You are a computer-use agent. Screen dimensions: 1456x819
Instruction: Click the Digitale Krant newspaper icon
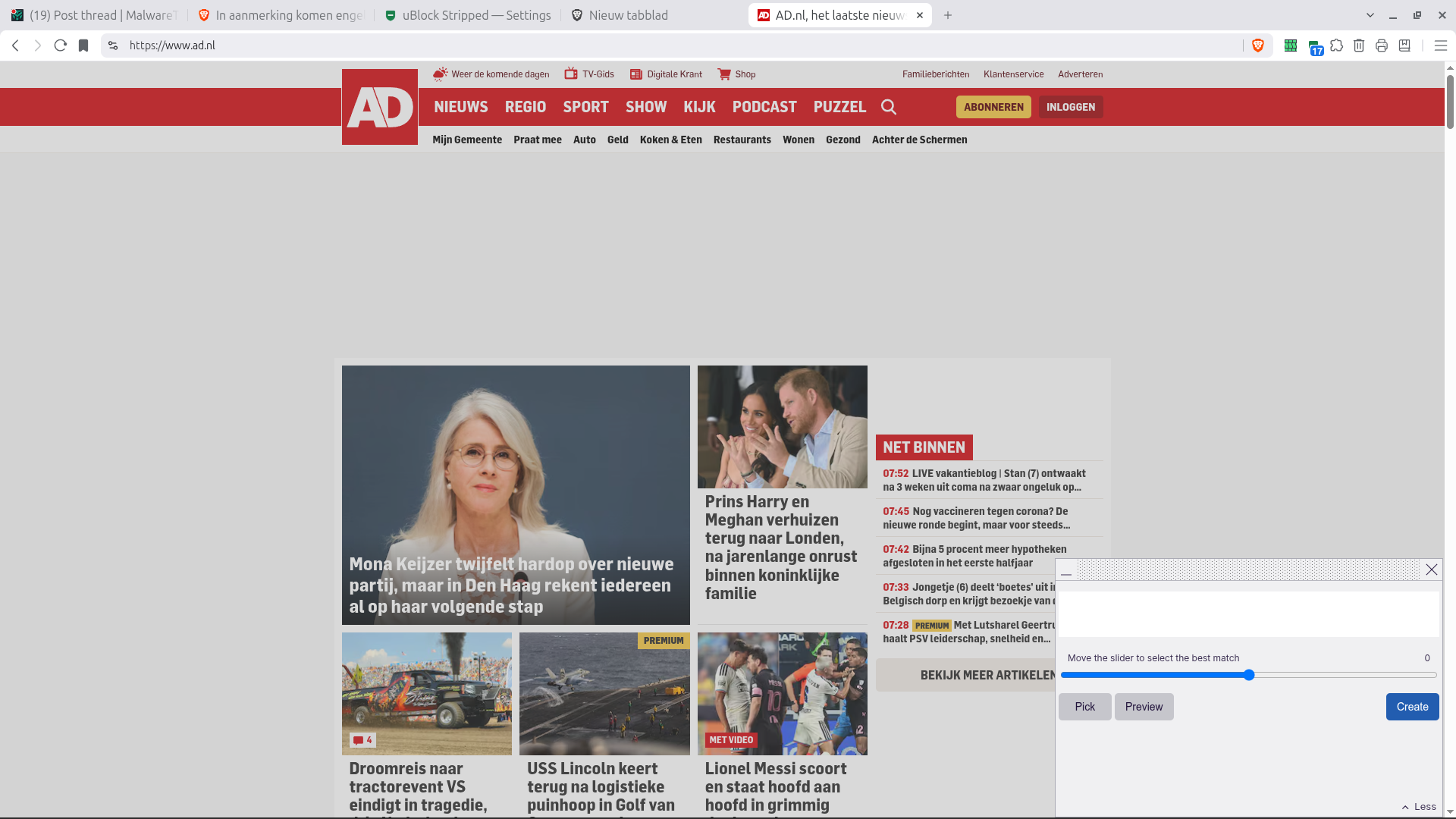point(636,74)
